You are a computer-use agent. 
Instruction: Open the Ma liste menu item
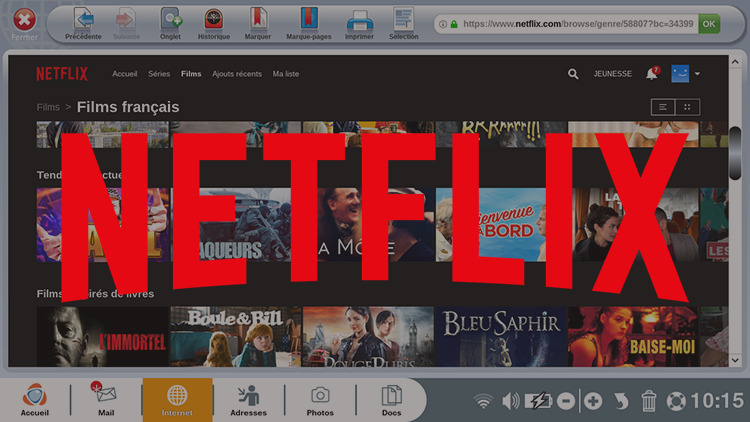pos(286,74)
